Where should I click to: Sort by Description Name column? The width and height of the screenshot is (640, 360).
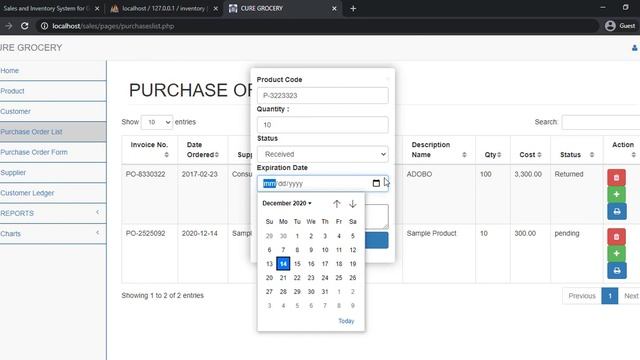tap(464, 155)
